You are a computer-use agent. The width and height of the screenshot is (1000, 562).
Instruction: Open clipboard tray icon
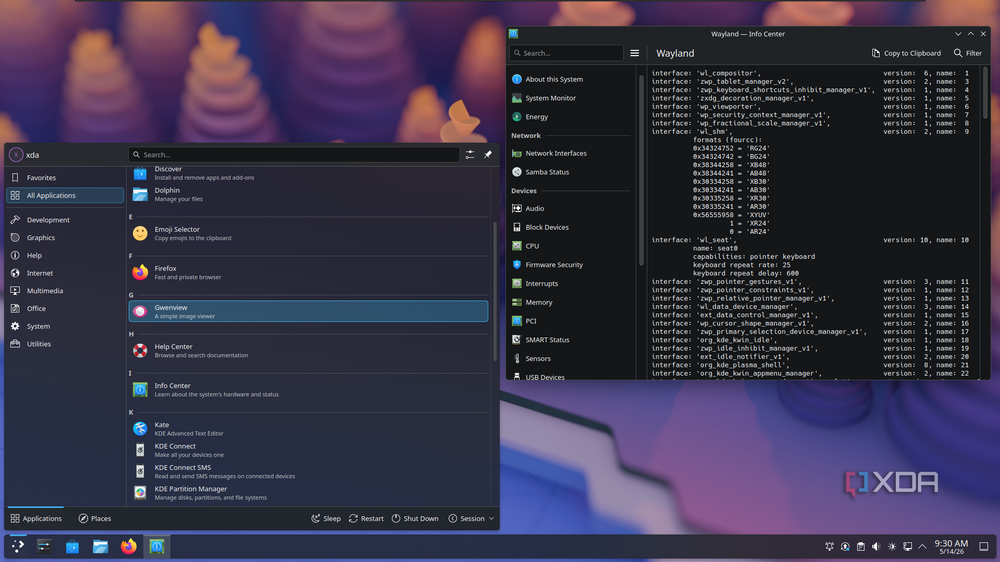[x=860, y=547]
